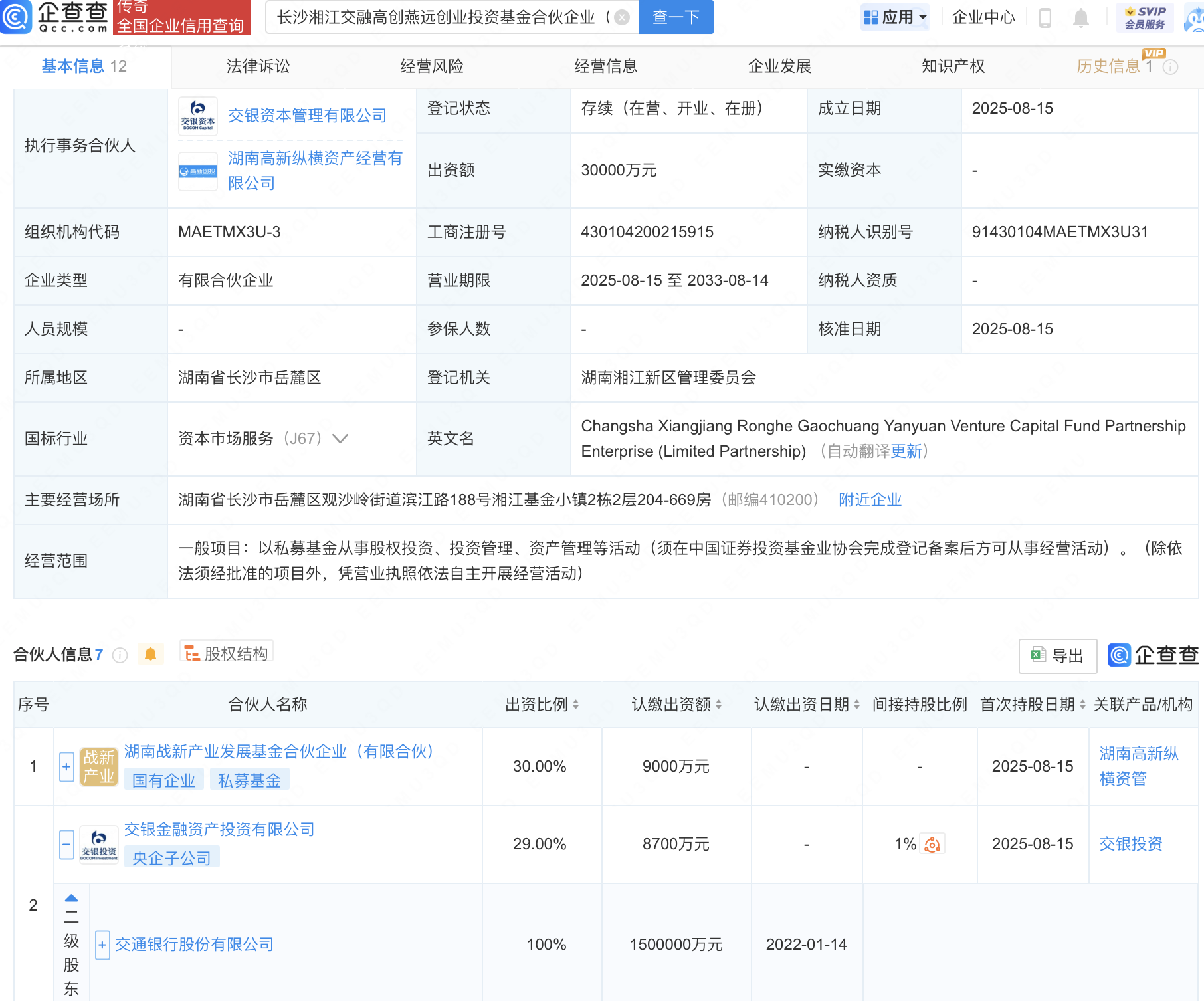Click 私募基金 tag
The width and height of the screenshot is (1204, 1001).
[x=249, y=780]
